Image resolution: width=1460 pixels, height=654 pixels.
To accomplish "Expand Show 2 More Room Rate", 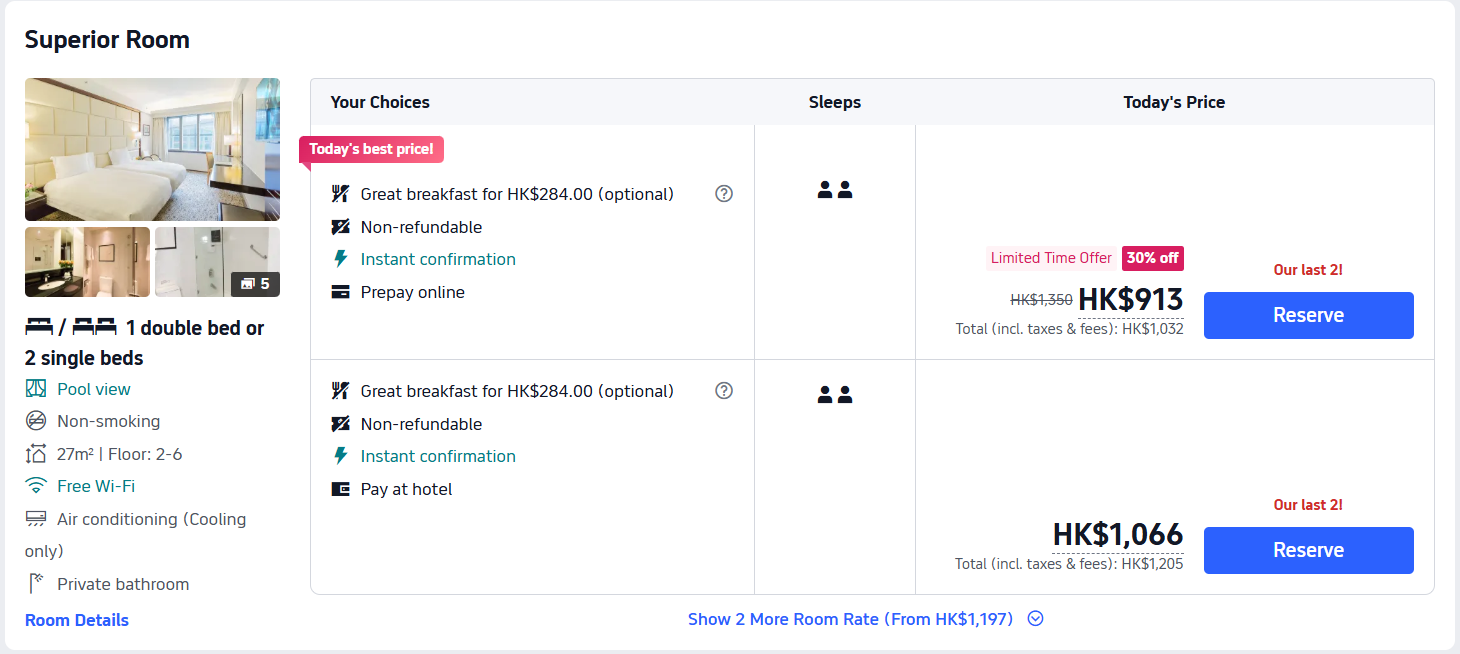I will (x=850, y=619).
